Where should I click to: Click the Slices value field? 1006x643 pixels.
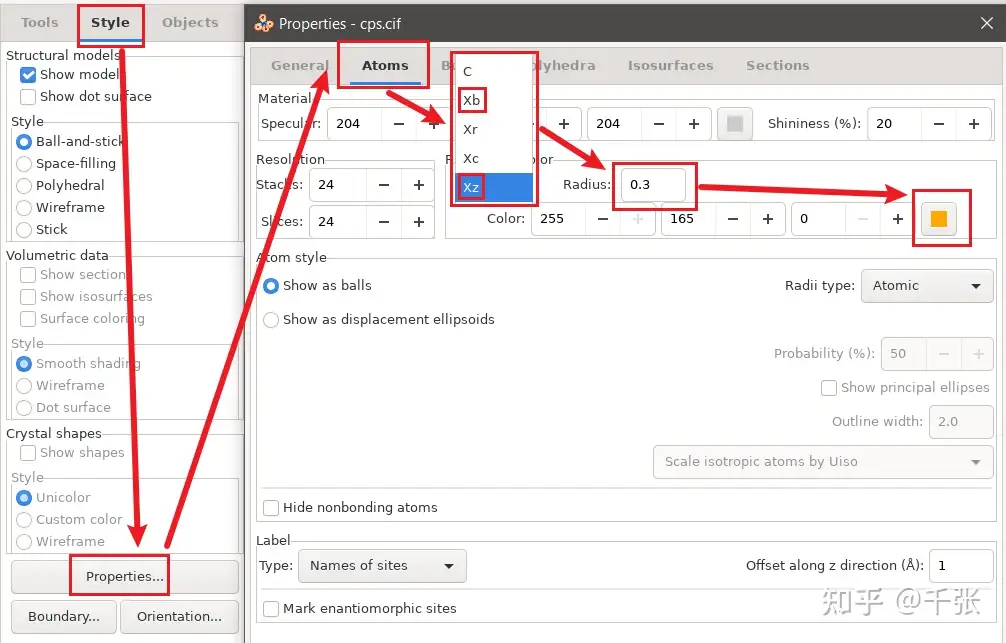(x=338, y=222)
